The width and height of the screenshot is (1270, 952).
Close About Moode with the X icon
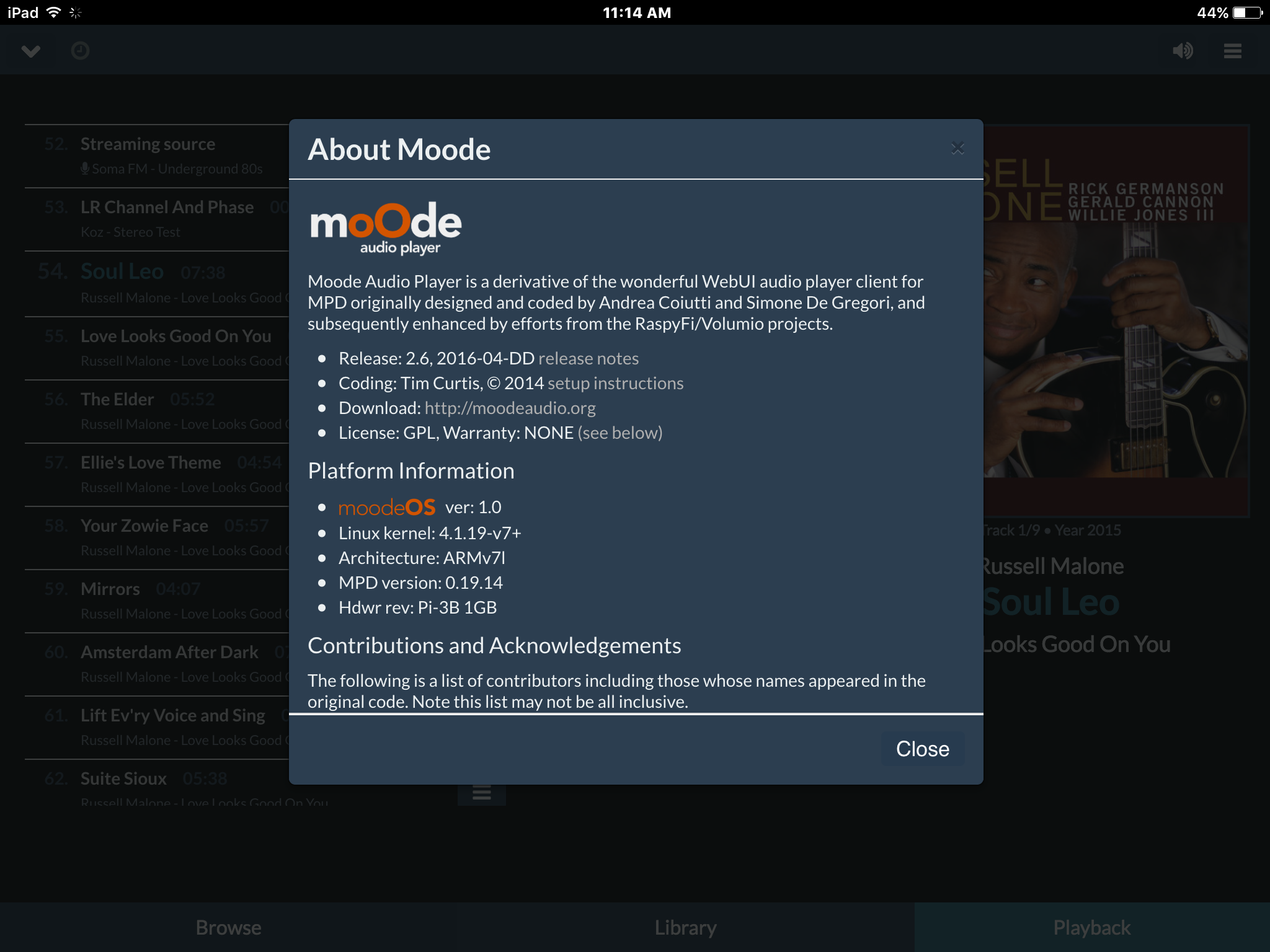click(957, 148)
